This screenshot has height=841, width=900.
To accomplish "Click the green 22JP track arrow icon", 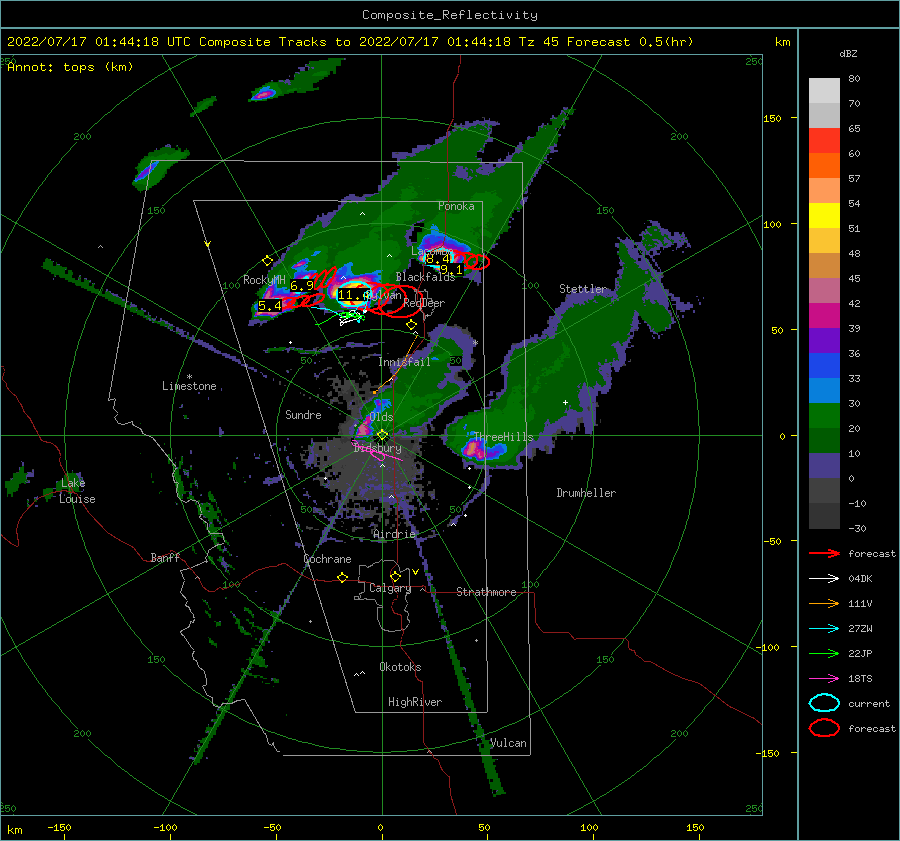I will [x=824, y=653].
